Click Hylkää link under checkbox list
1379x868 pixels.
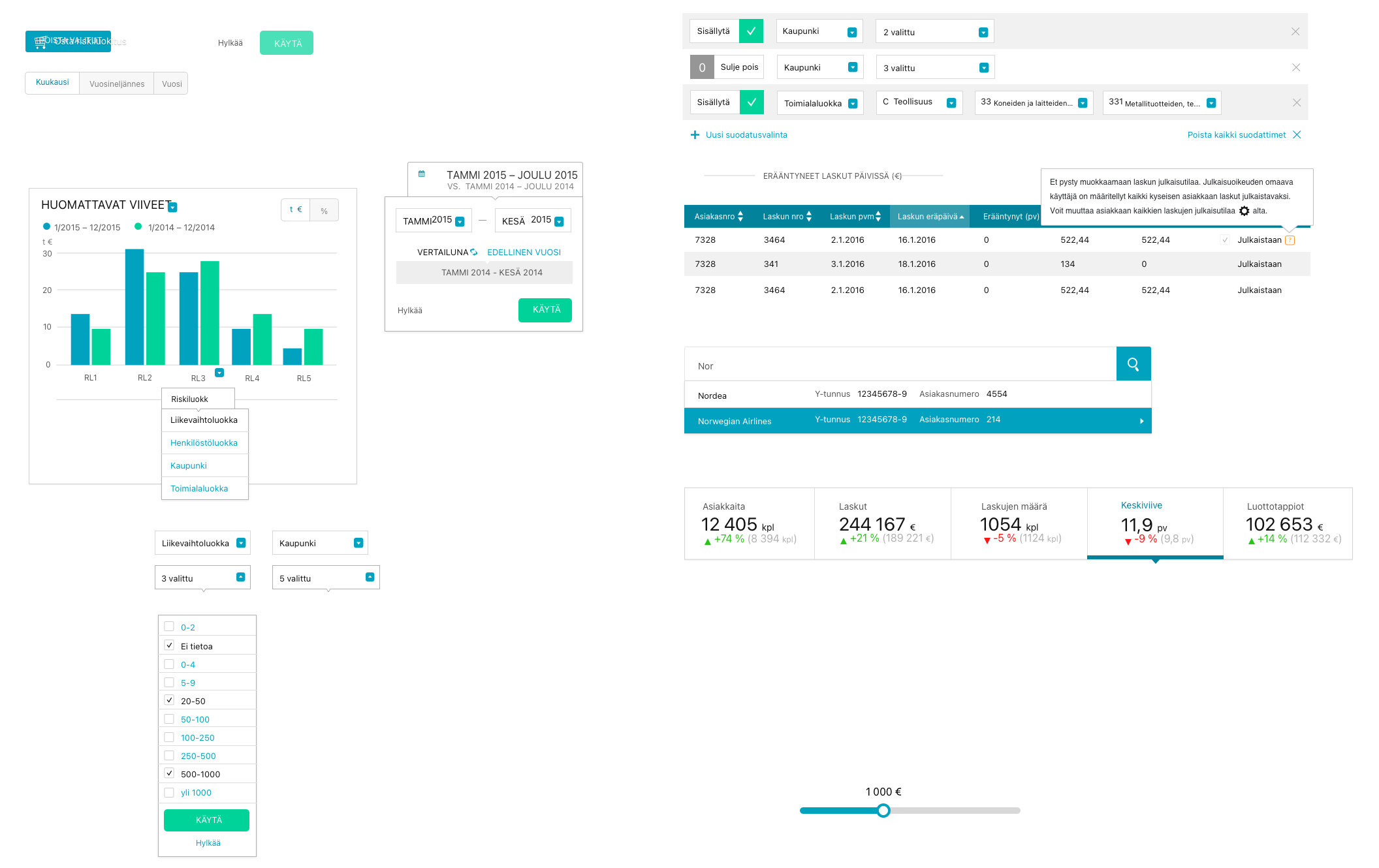click(208, 843)
